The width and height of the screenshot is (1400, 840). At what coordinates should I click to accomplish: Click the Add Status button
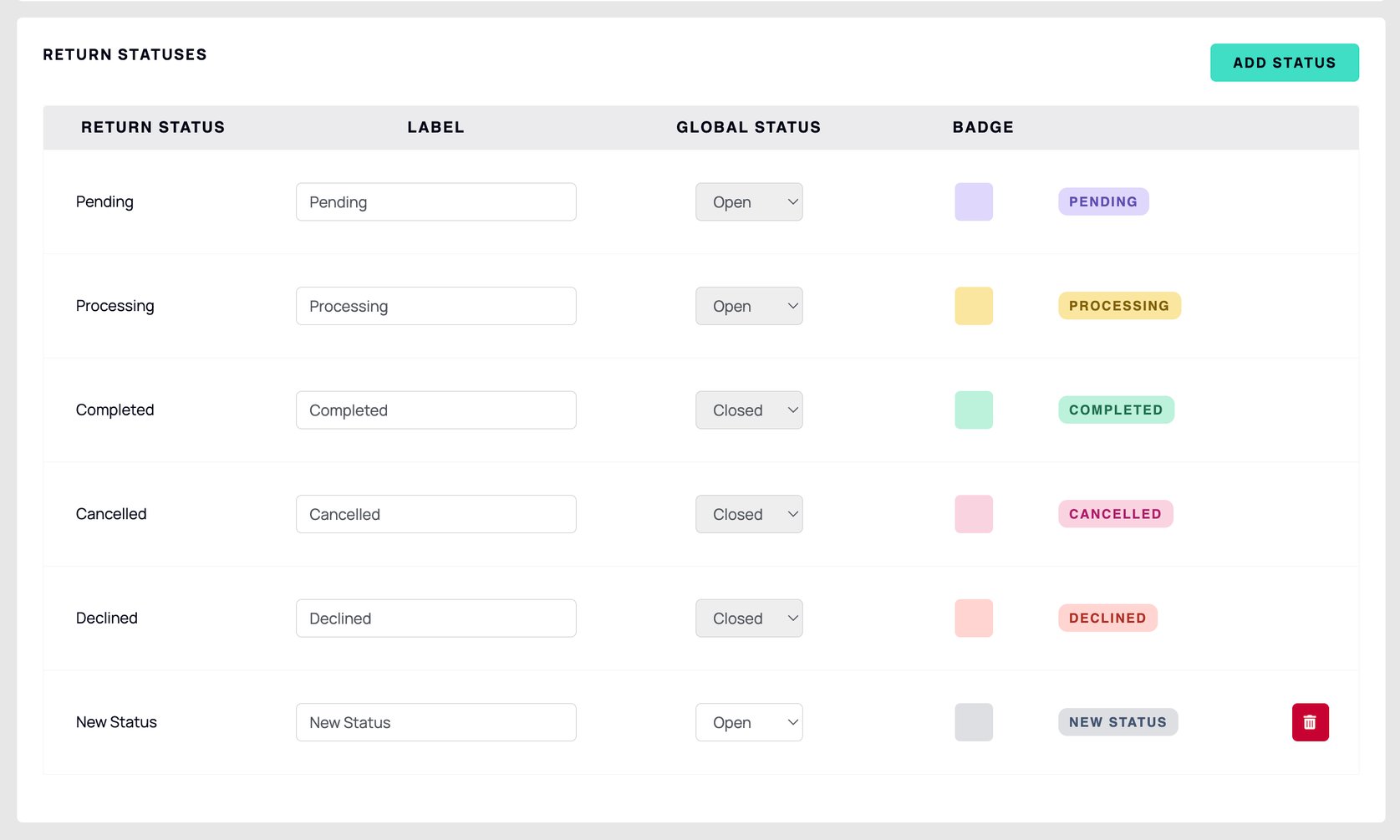pos(1284,63)
